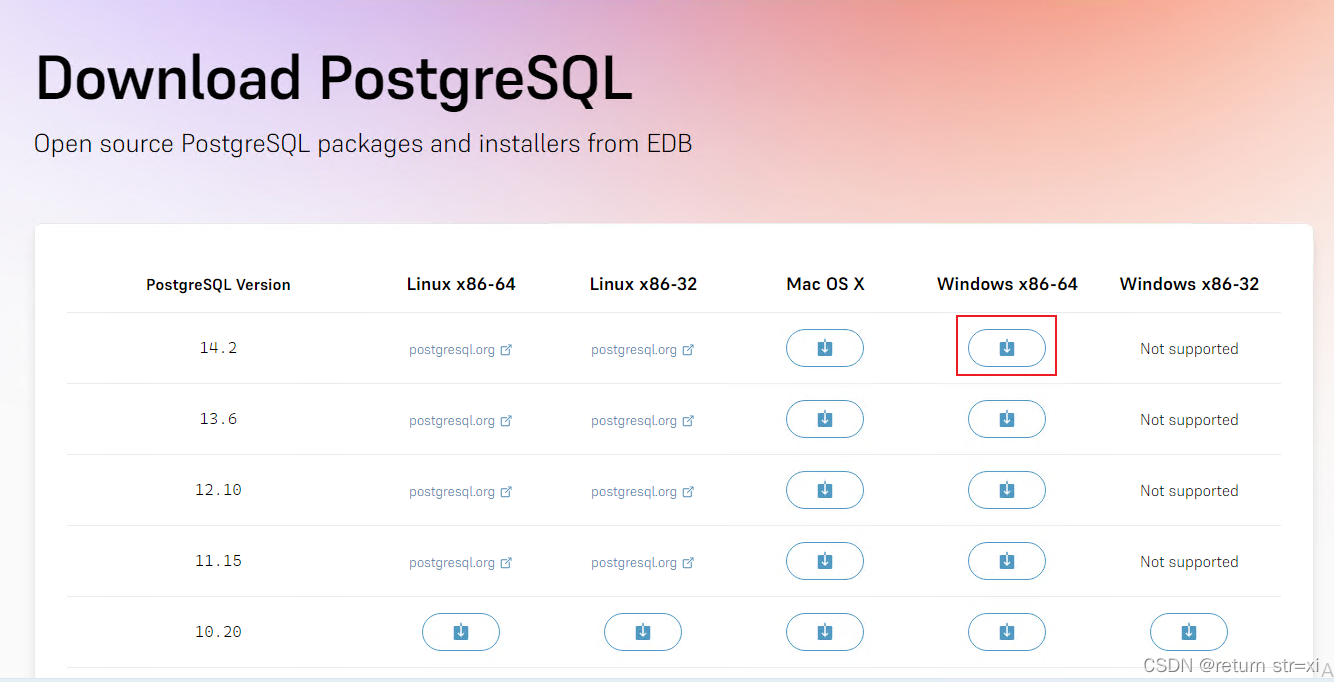This screenshot has height=682, width=1334.
Task: Download PostgreSQL 10.20 for Linux x86-64
Action: 461,632
